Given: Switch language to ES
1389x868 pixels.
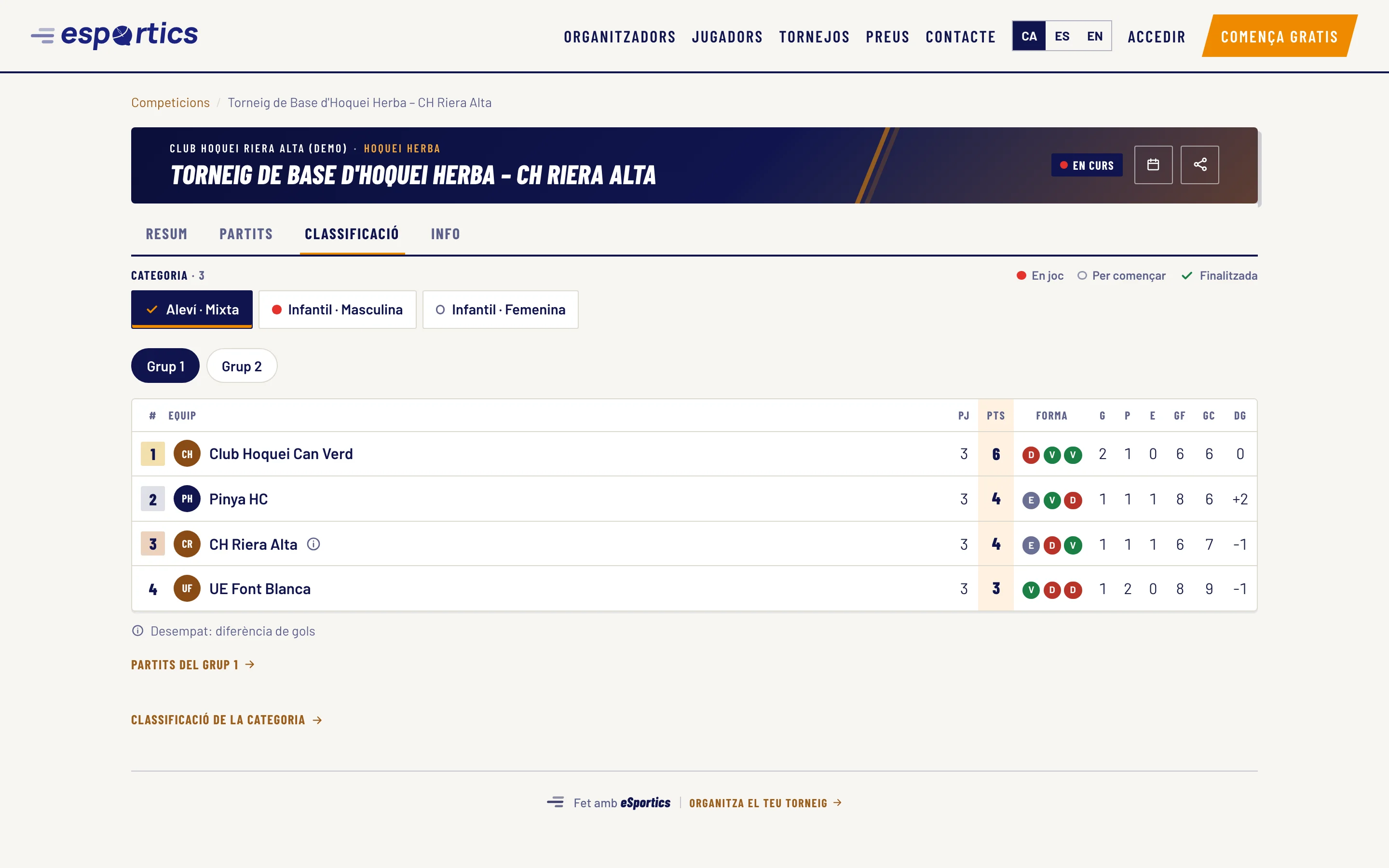Looking at the screenshot, I should click(1062, 36).
